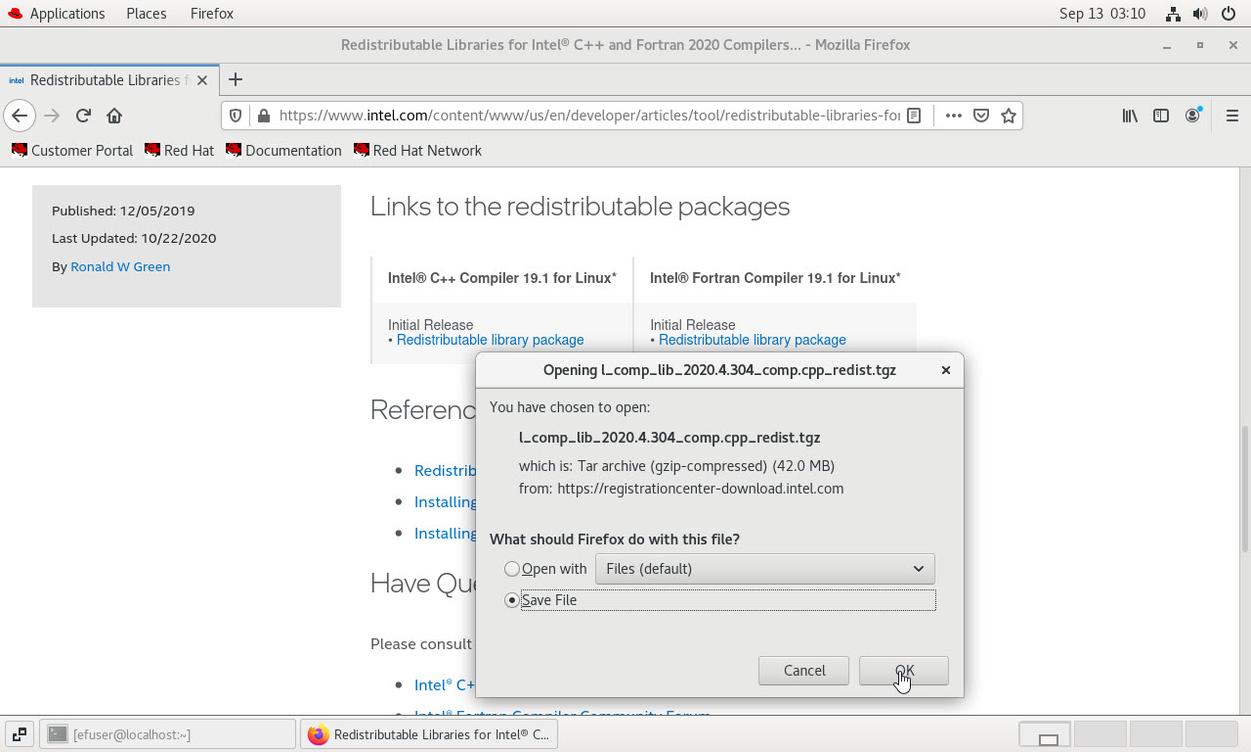This screenshot has height=752, width=1251.
Task: Open a new tab with plus button
Action: [235, 80]
